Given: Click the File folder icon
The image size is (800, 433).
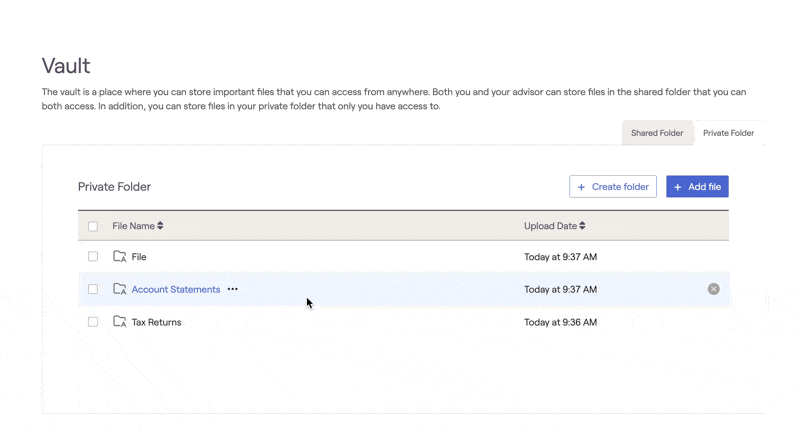Looking at the screenshot, I should coord(120,257).
